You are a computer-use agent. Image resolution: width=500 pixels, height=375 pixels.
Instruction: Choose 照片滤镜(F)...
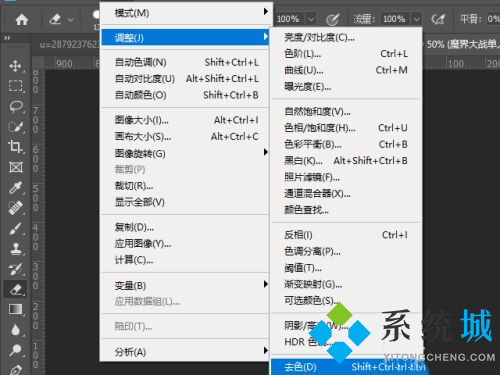pyautogui.click(x=346, y=177)
